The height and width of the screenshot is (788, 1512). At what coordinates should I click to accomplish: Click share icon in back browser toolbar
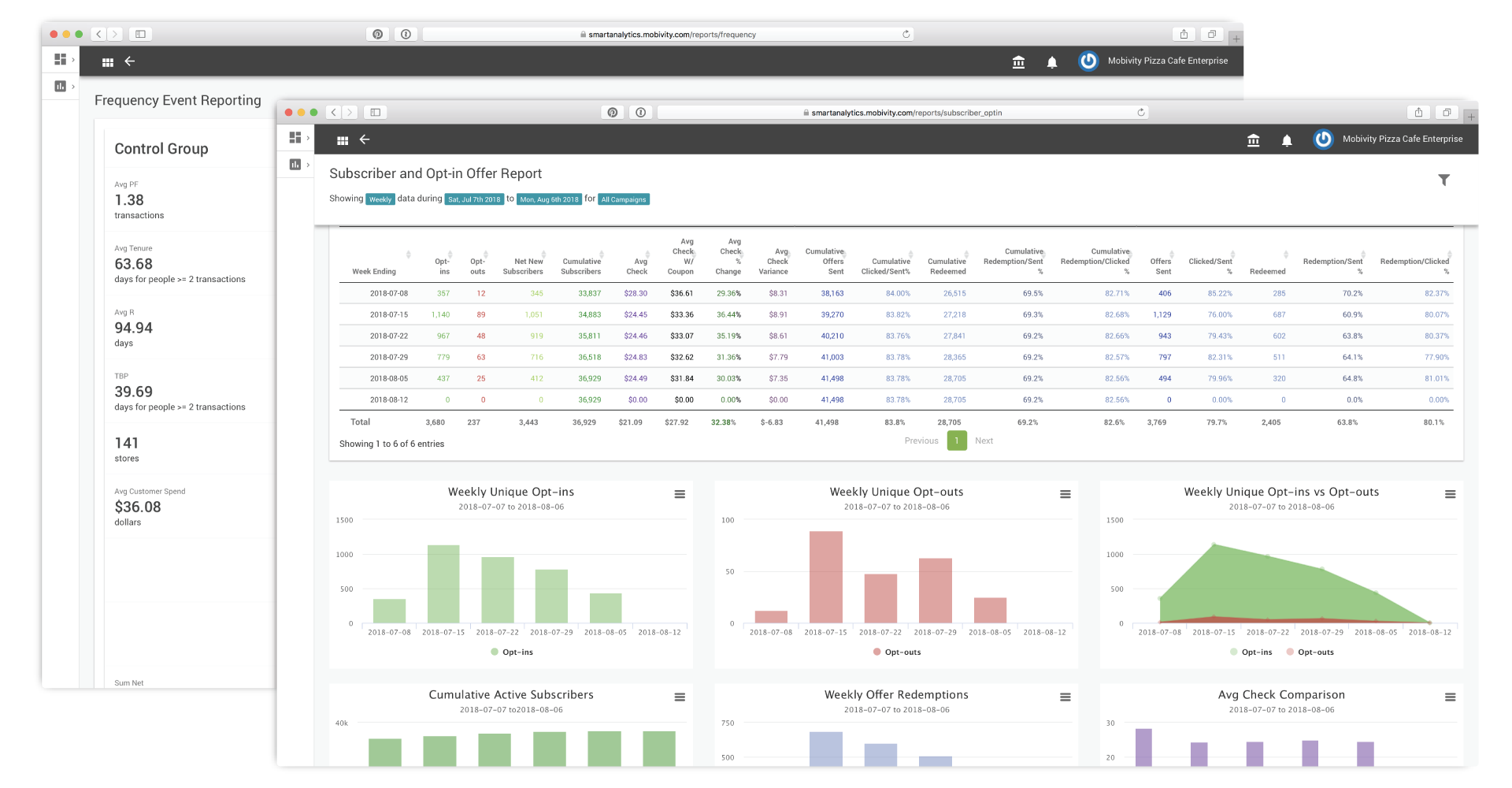click(1184, 34)
